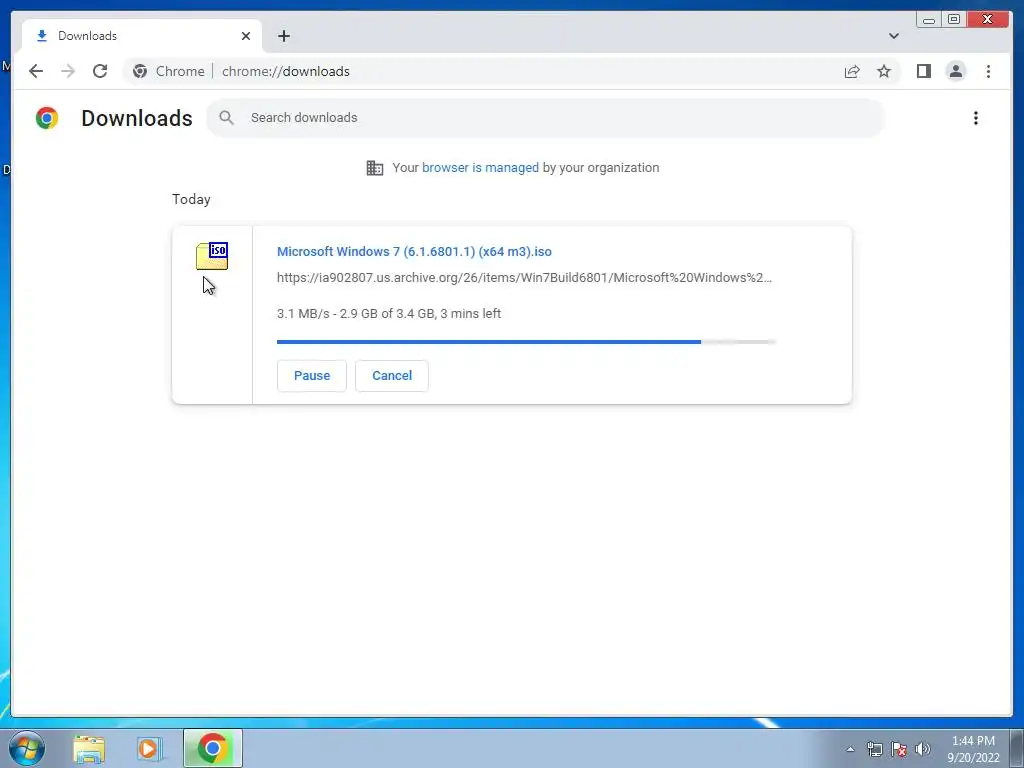Reload the downloads page
1024x768 pixels.
coord(100,71)
